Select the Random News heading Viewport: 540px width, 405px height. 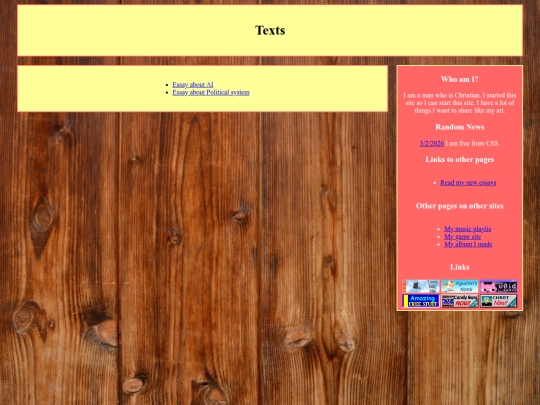(460, 127)
